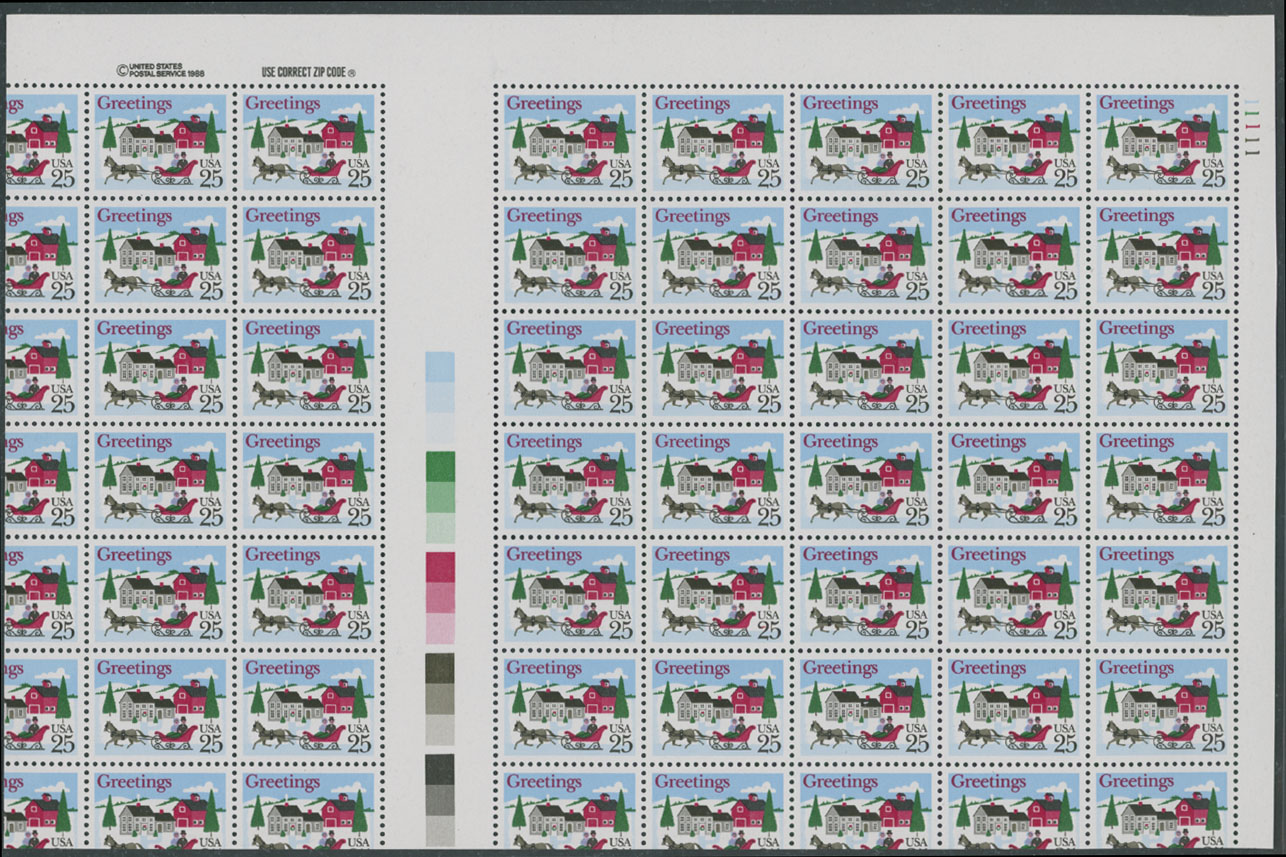Pick the medium green color swatch
The height and width of the screenshot is (857, 1286).
(x=440, y=497)
